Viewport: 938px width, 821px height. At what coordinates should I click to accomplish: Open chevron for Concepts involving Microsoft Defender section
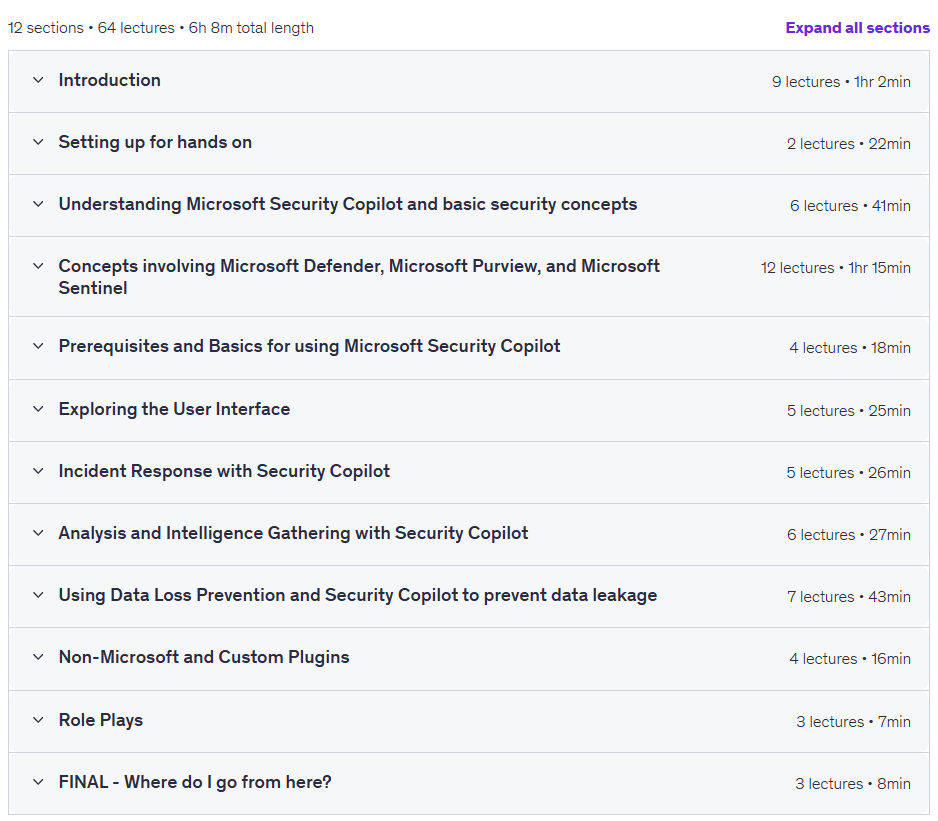pyautogui.click(x=38, y=266)
